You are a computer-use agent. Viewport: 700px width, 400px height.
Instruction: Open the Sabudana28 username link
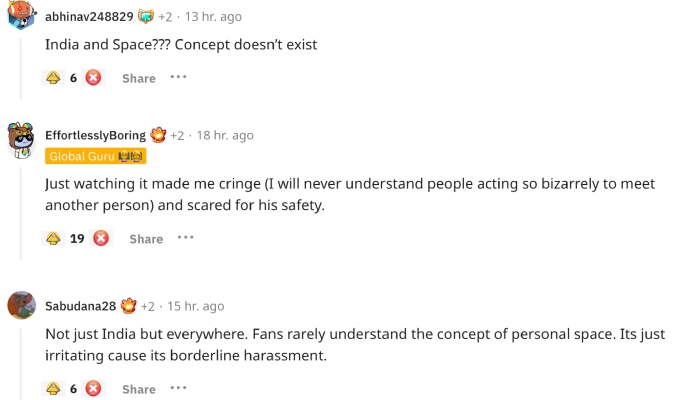pos(81,306)
